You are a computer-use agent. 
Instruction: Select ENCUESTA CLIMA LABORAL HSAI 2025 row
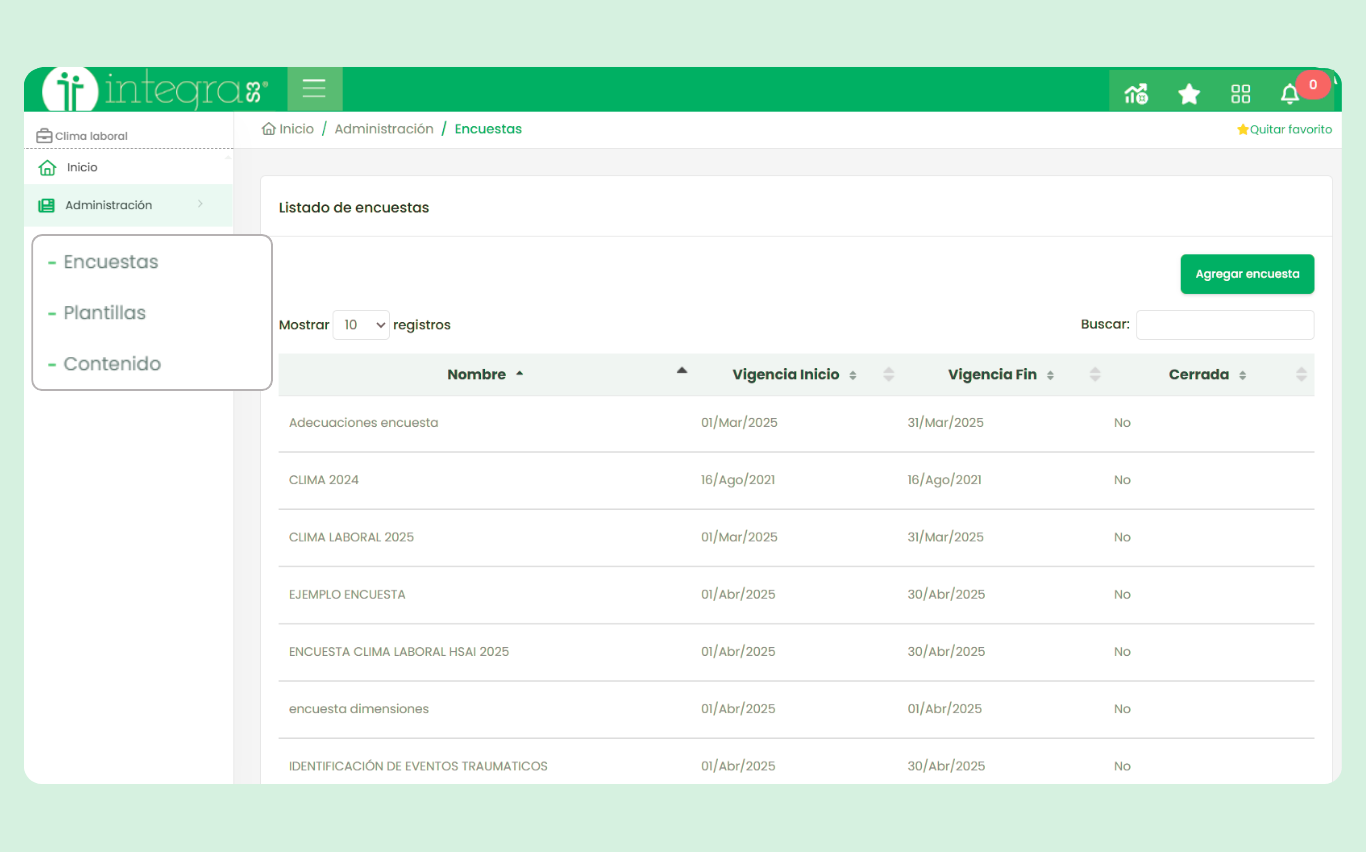(x=399, y=652)
